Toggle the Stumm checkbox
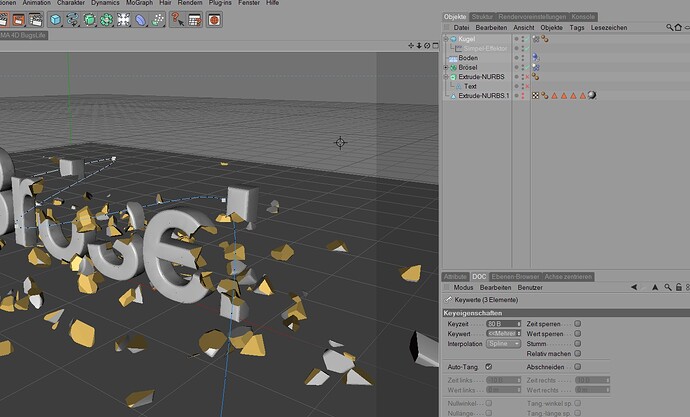The image size is (690, 417). [577, 344]
